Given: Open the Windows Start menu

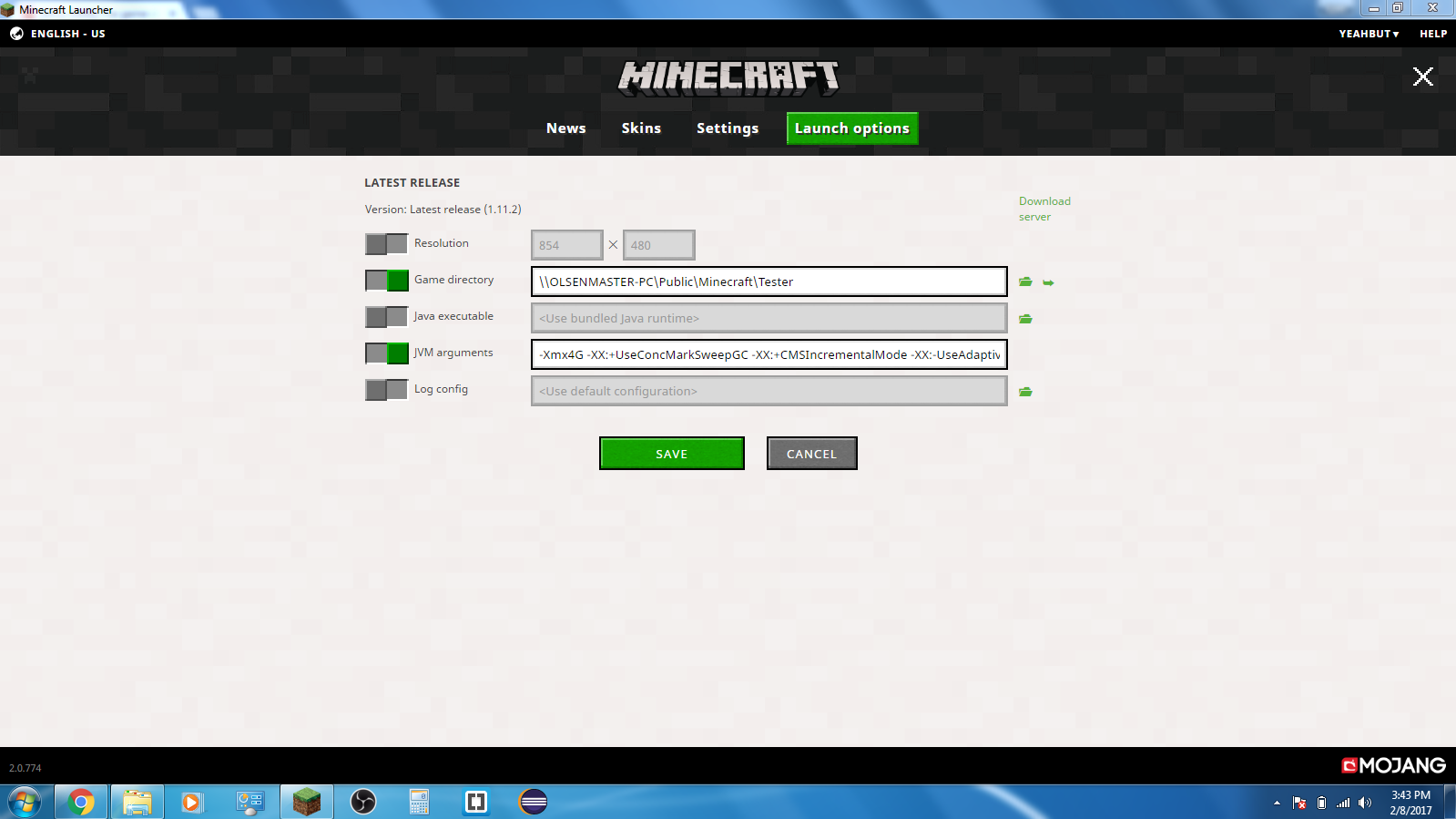Looking at the screenshot, I should click(25, 803).
